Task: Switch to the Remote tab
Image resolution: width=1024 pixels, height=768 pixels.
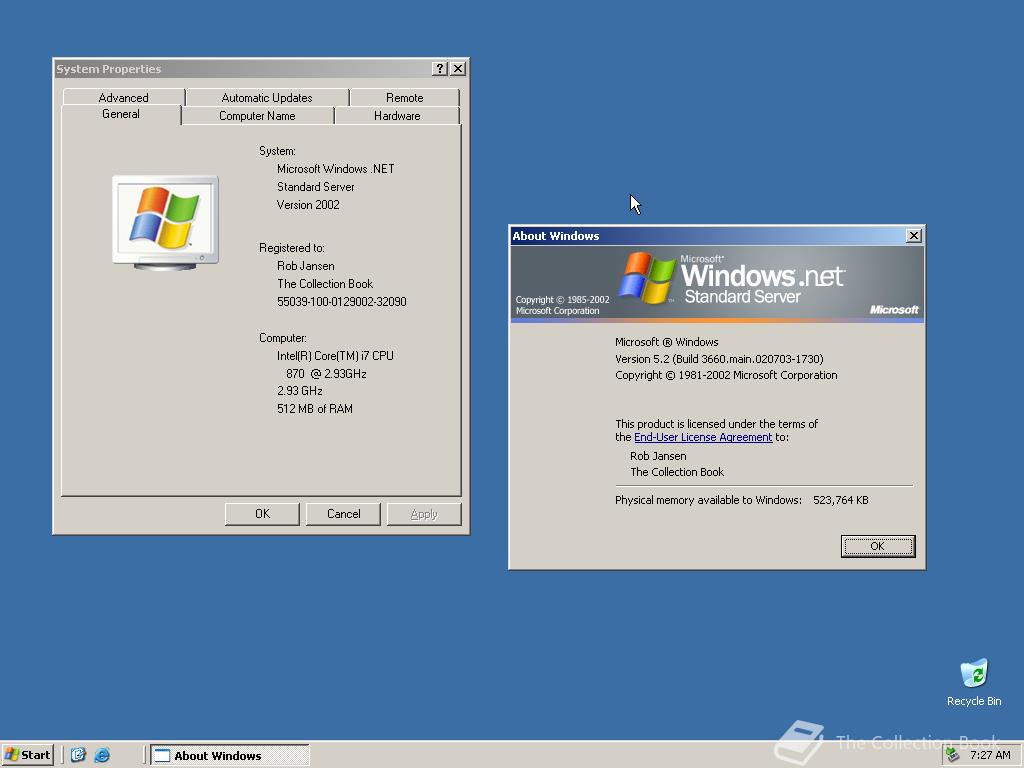Action: pyautogui.click(x=404, y=97)
